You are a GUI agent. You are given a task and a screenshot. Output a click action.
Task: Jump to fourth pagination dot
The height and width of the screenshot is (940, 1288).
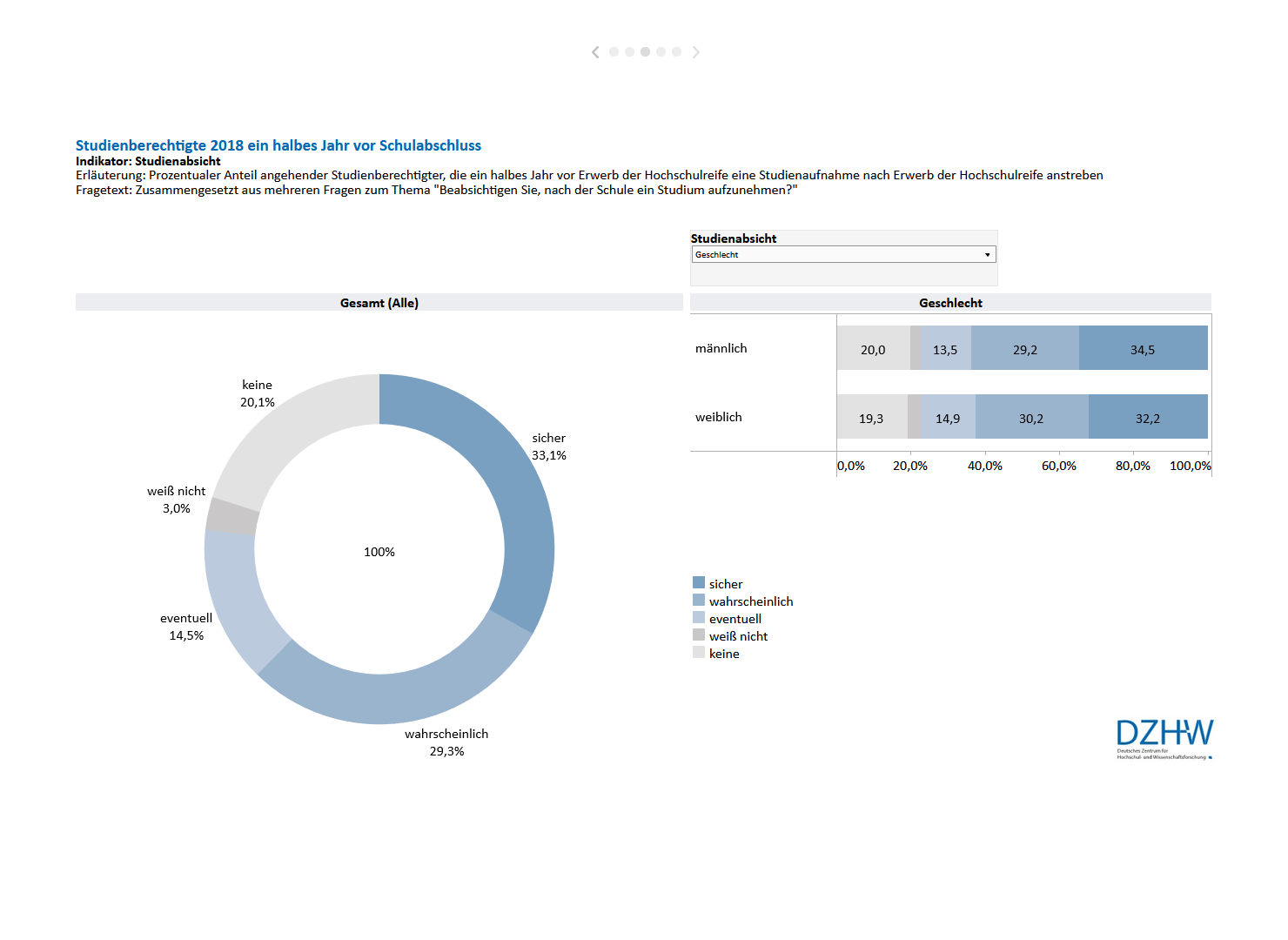click(661, 52)
